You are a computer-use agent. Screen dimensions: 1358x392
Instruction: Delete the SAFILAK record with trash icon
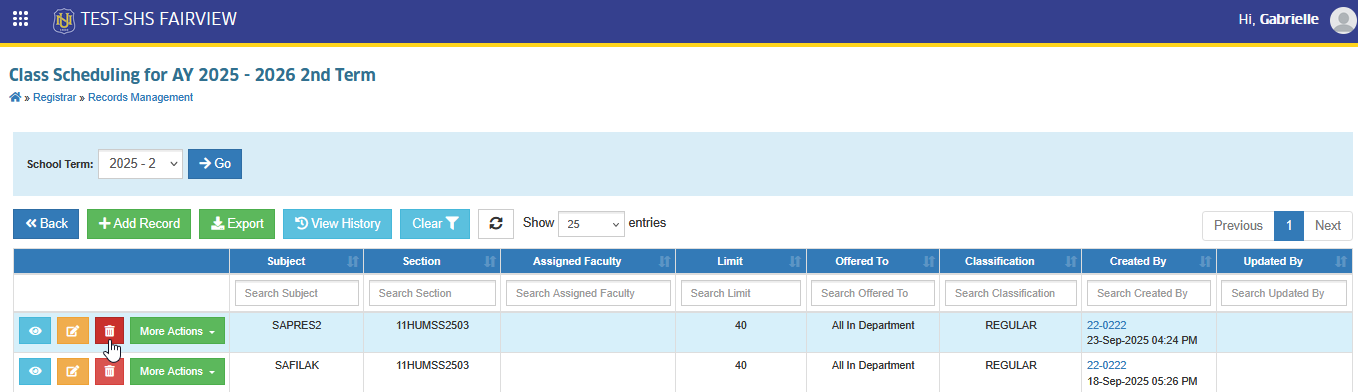(x=110, y=371)
